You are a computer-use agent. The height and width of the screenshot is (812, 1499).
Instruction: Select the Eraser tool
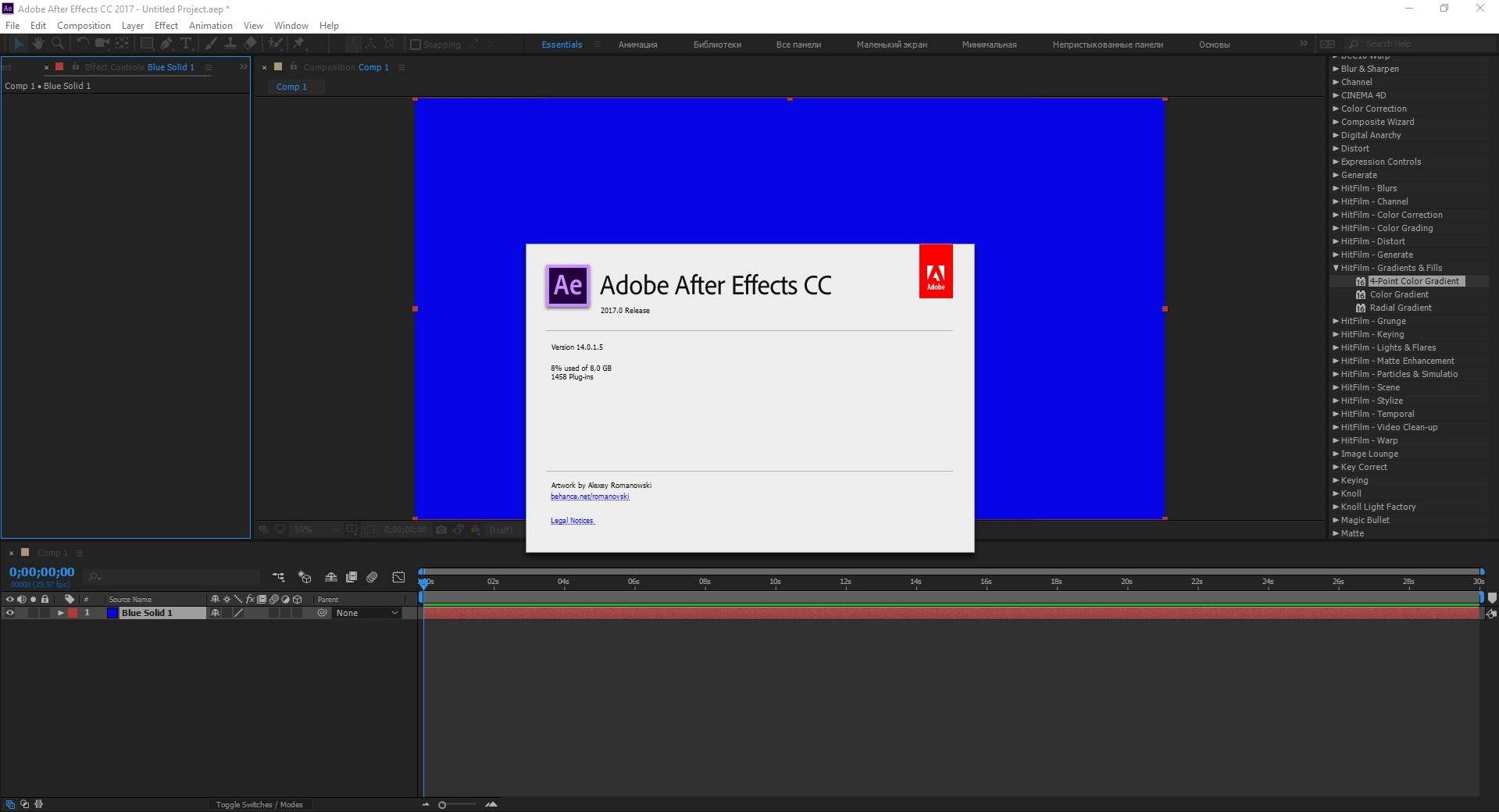[250, 44]
